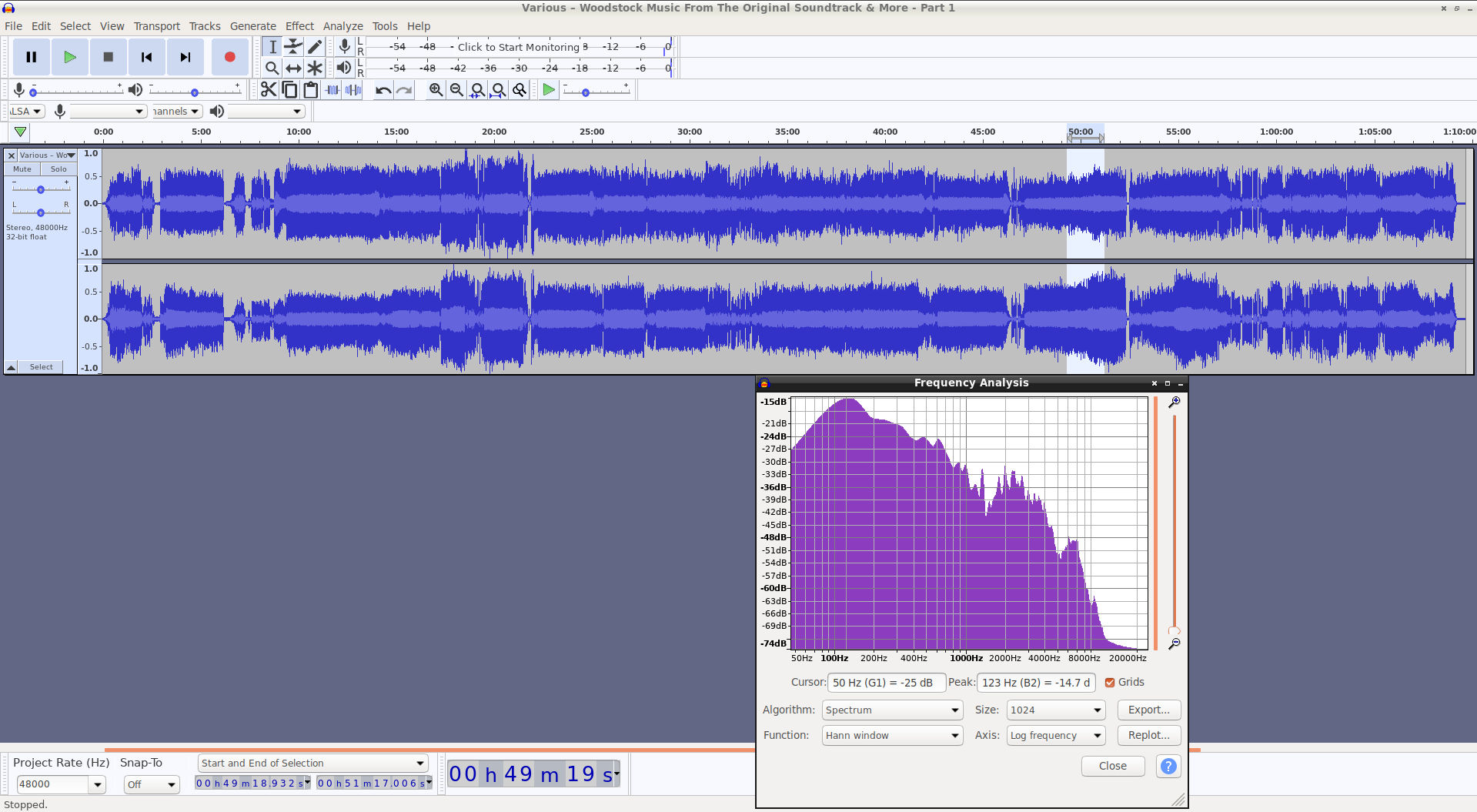This screenshot has width=1477, height=812.
Task: Fit selection to window width
Action: click(x=478, y=90)
